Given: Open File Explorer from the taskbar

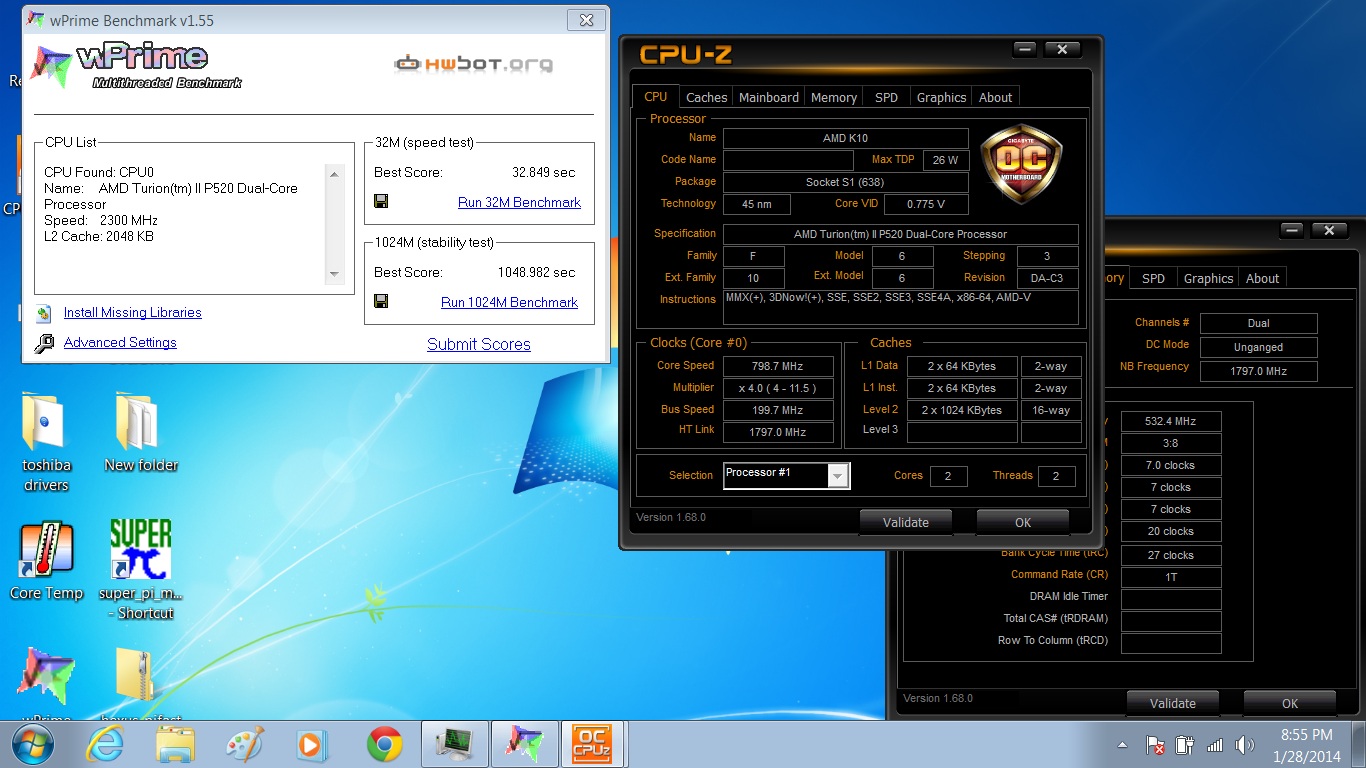Looking at the screenshot, I should click(176, 744).
